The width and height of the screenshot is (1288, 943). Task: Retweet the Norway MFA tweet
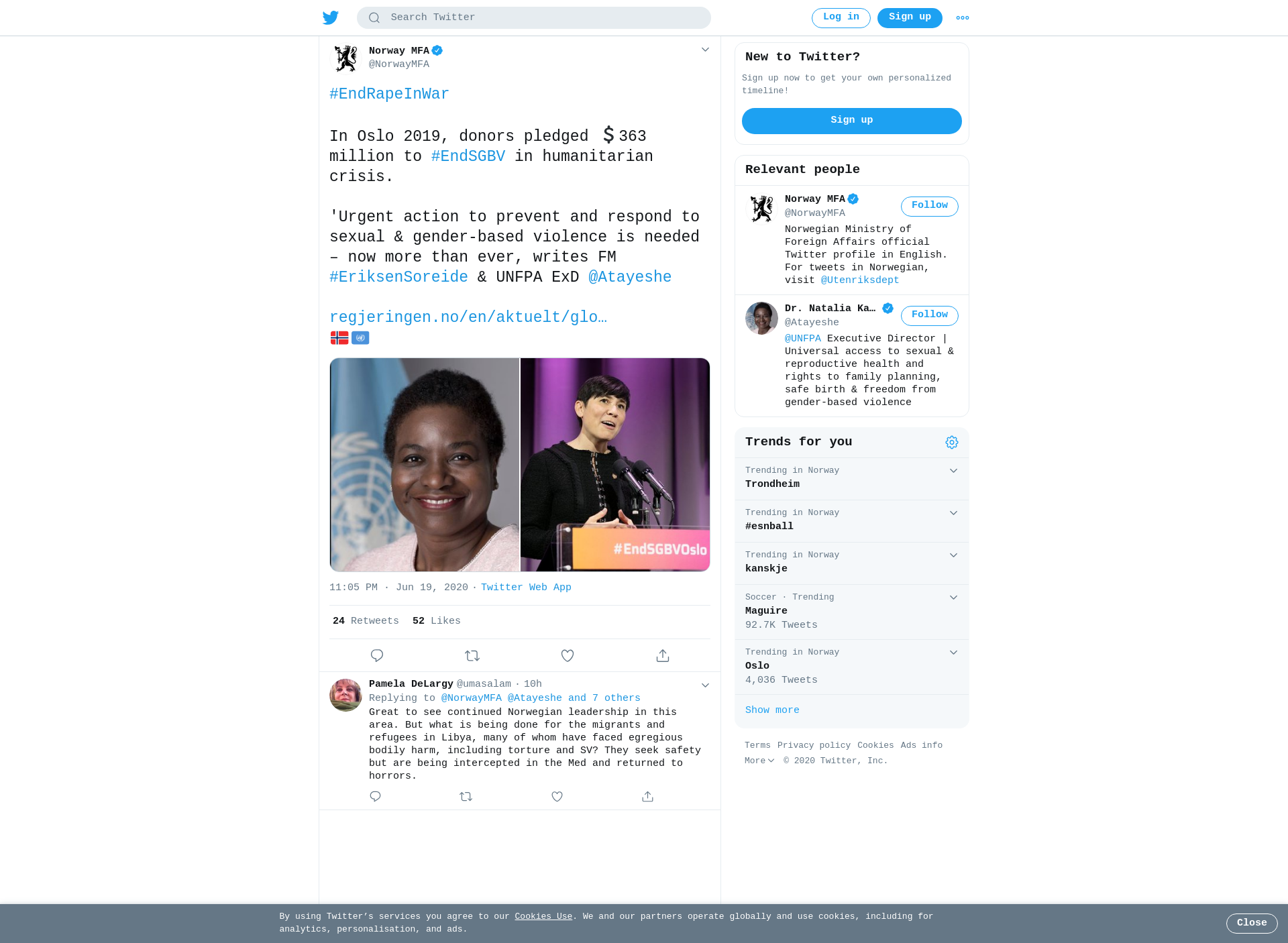472,655
